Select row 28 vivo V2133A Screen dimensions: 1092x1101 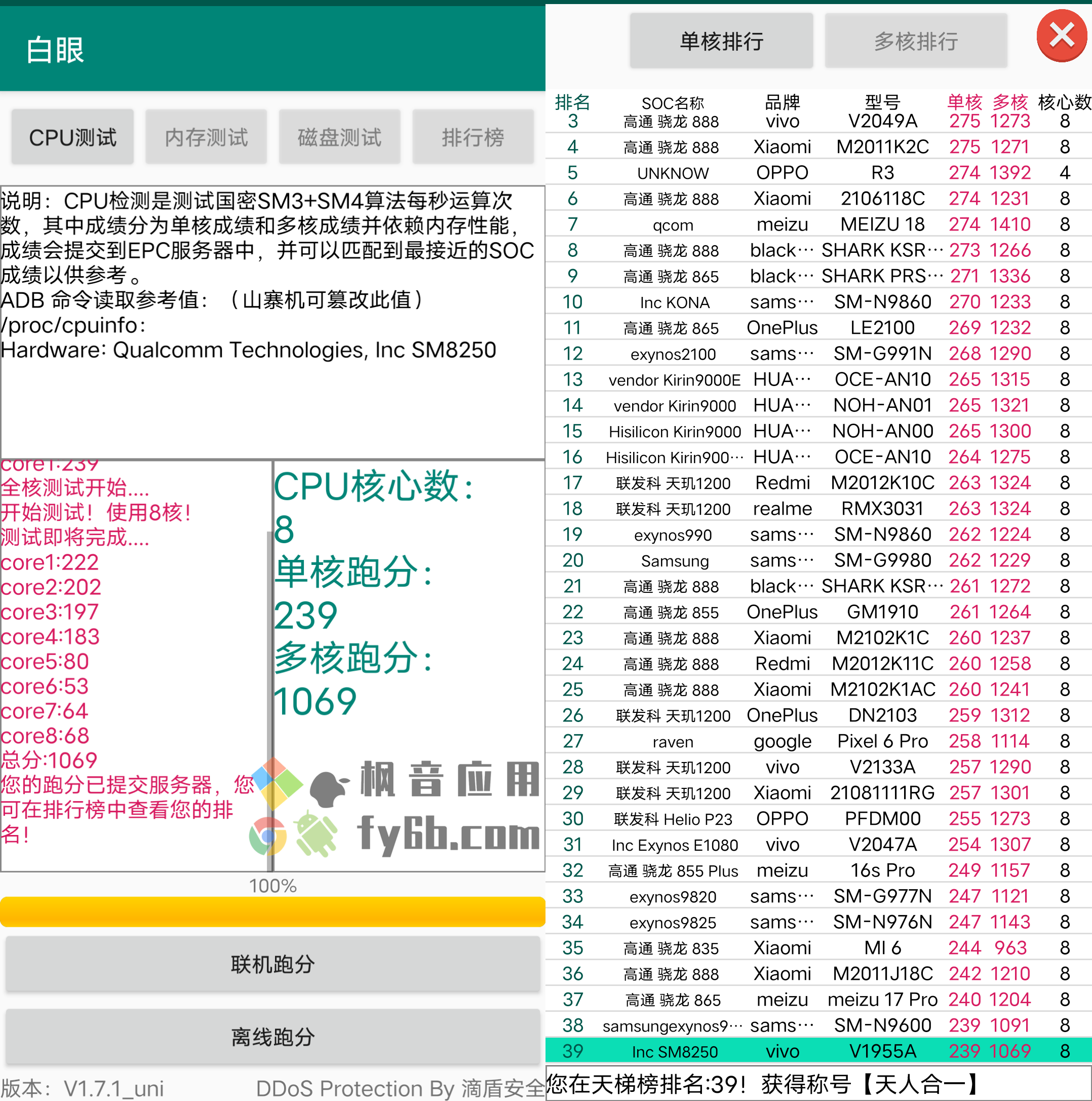coord(818,767)
